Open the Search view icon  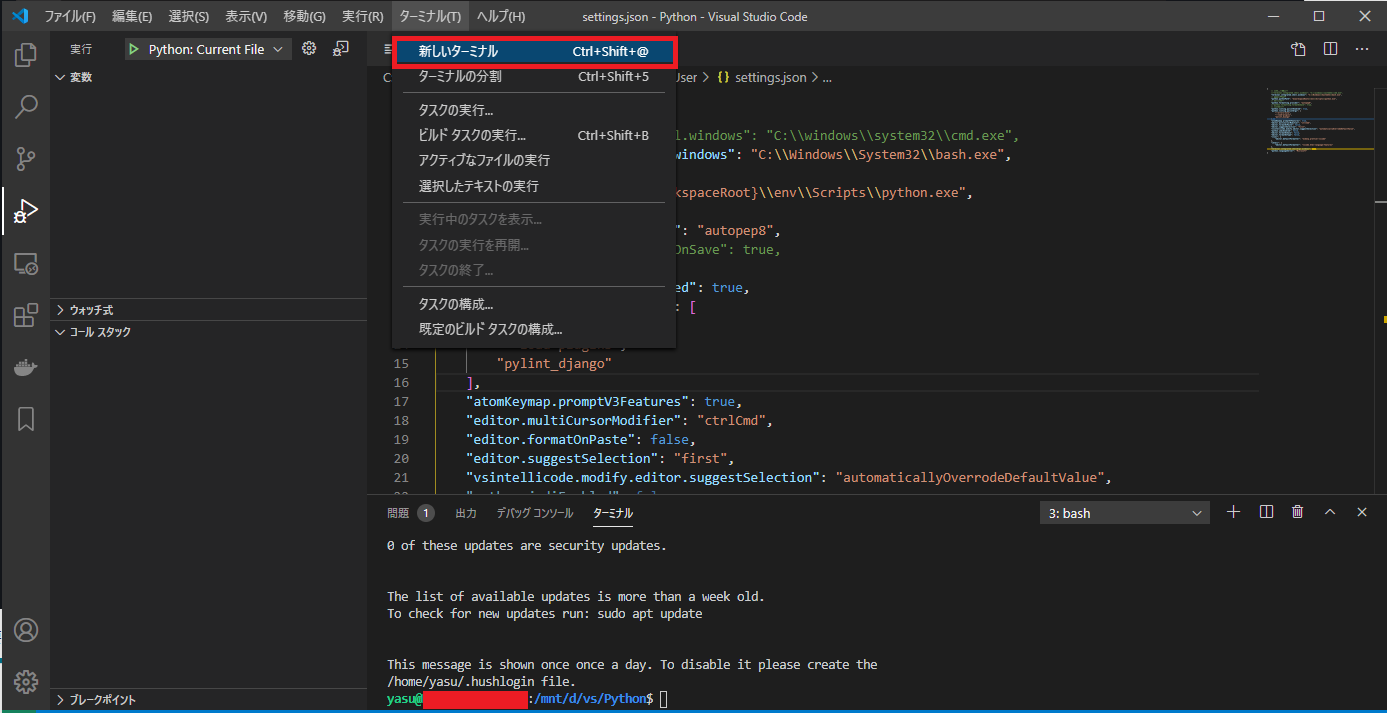tap(26, 106)
